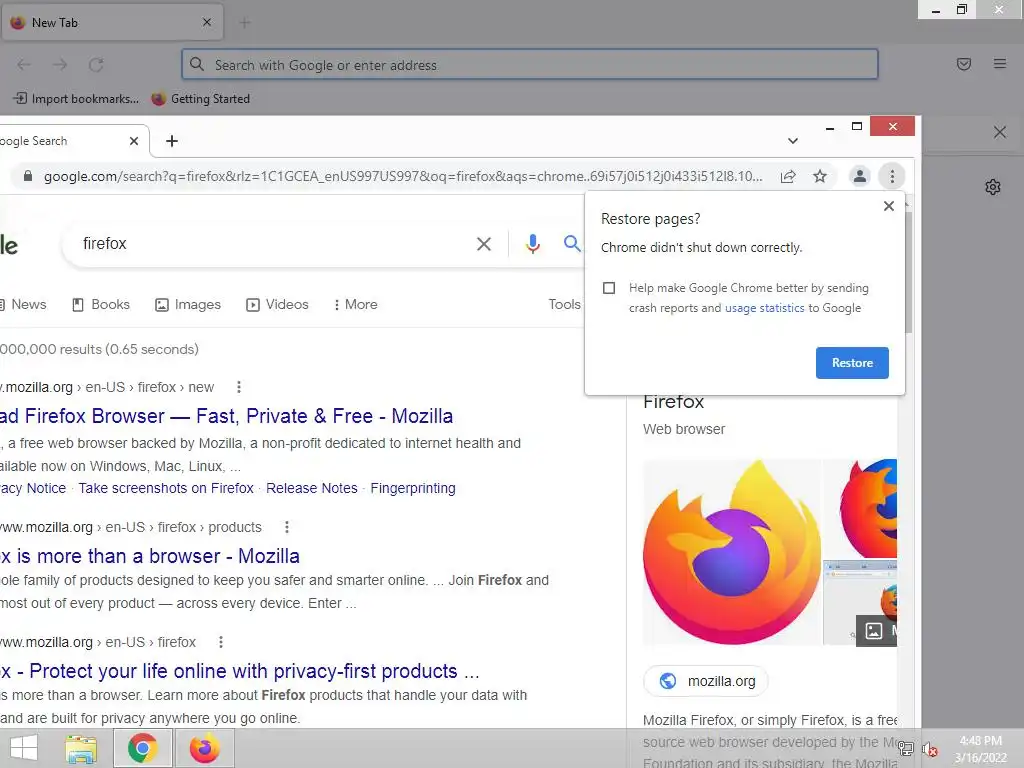Open Chrome three-dot menu
Viewport: 1024px width, 768px height.
(x=892, y=176)
